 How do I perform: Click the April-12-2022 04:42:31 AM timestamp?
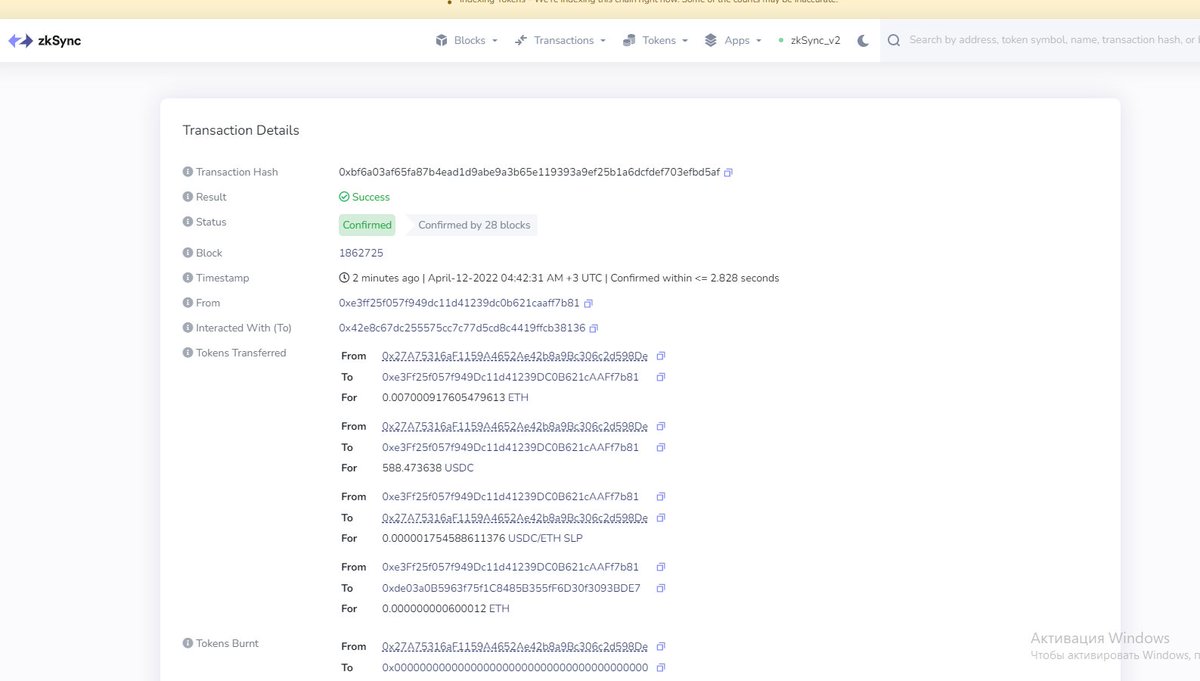[515, 278]
